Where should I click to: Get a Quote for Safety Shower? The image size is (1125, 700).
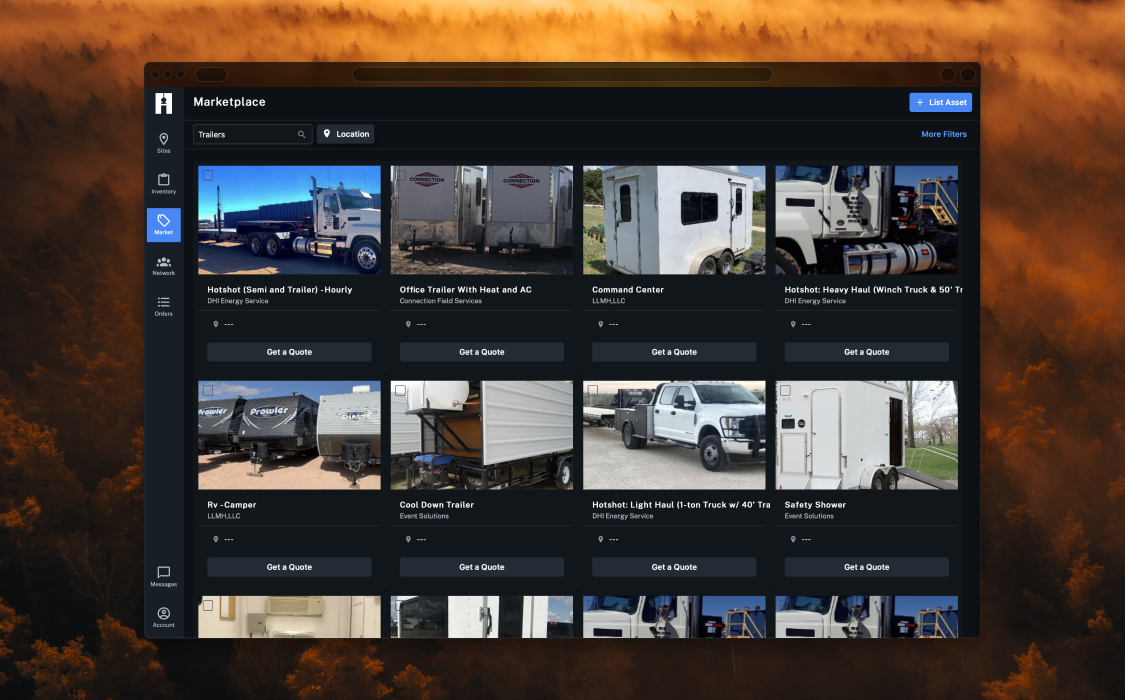pos(866,567)
